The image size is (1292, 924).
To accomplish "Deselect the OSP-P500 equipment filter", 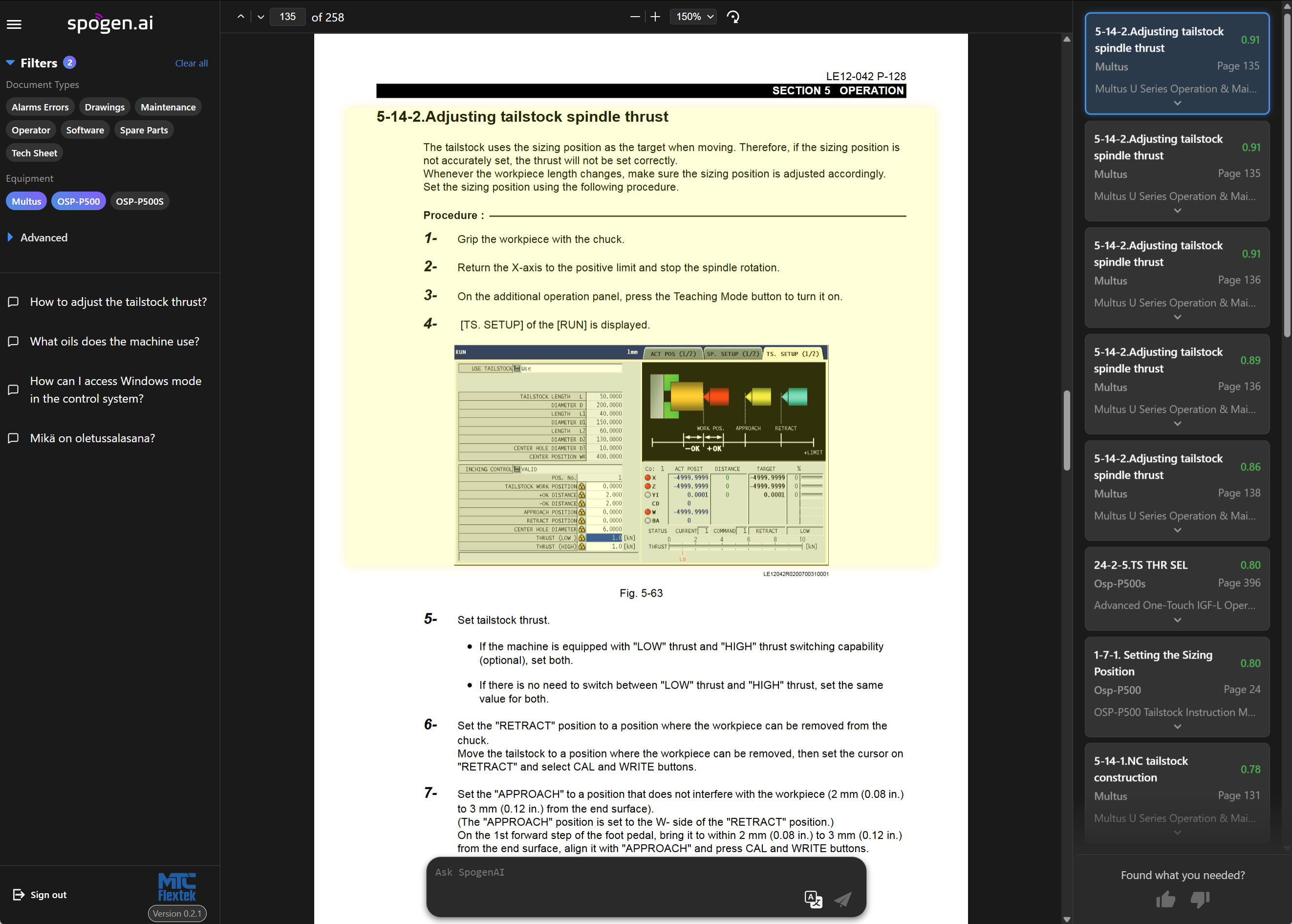I will point(79,201).
